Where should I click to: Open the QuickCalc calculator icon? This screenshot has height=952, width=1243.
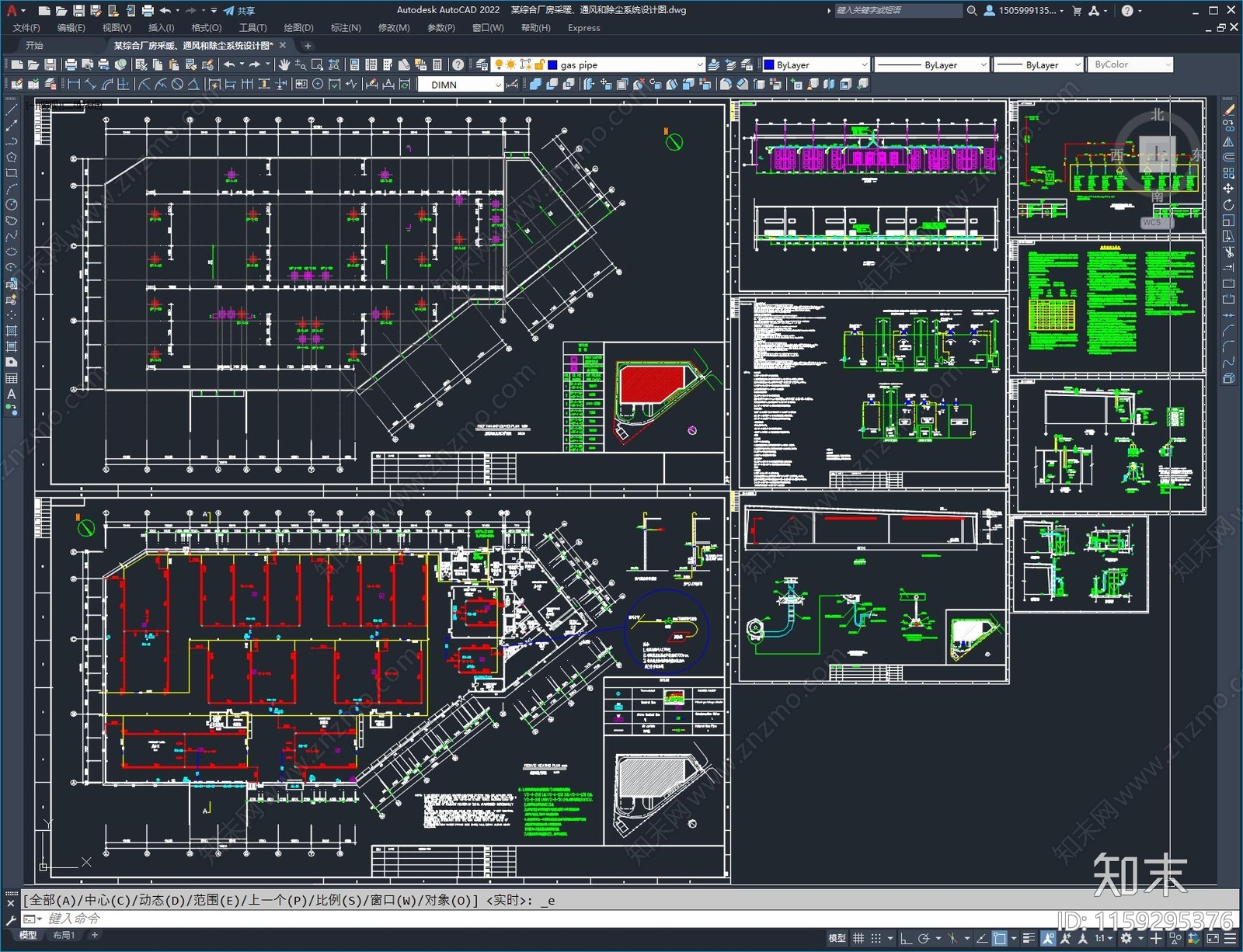(437, 64)
